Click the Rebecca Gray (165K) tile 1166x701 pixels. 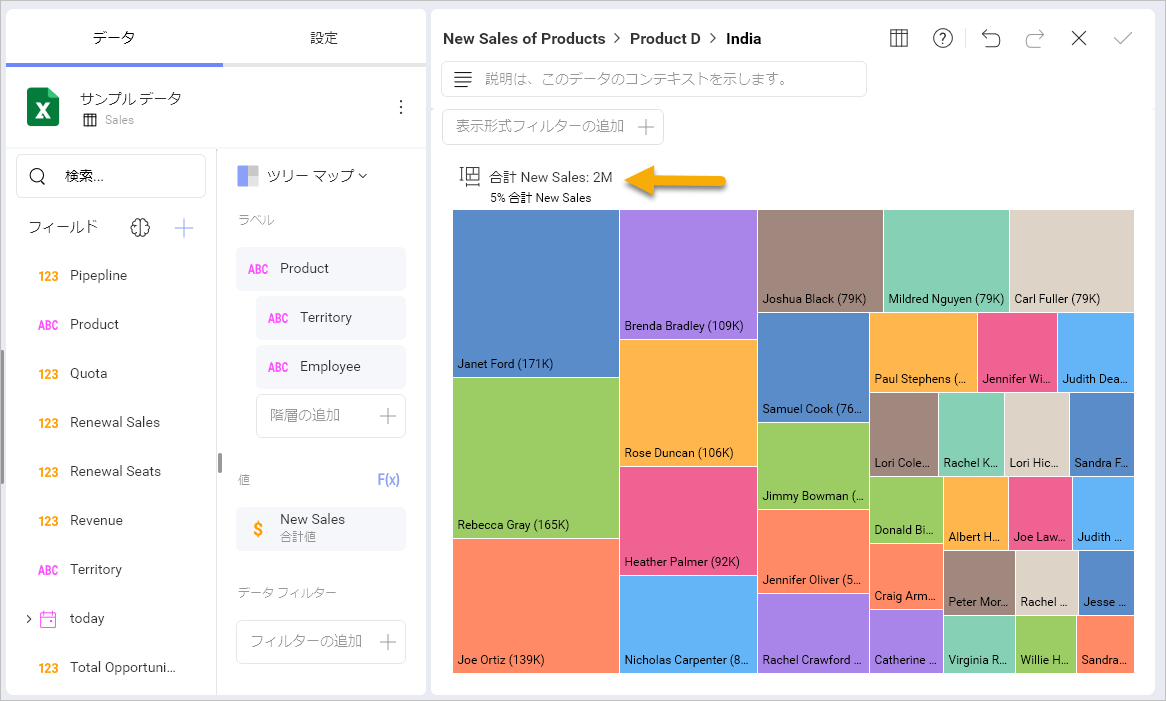coord(535,458)
